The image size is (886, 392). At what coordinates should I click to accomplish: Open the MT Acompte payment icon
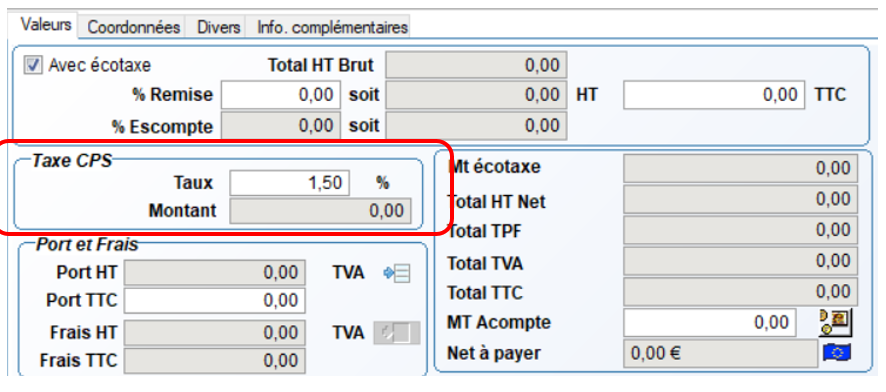pyautogui.click(x=836, y=322)
